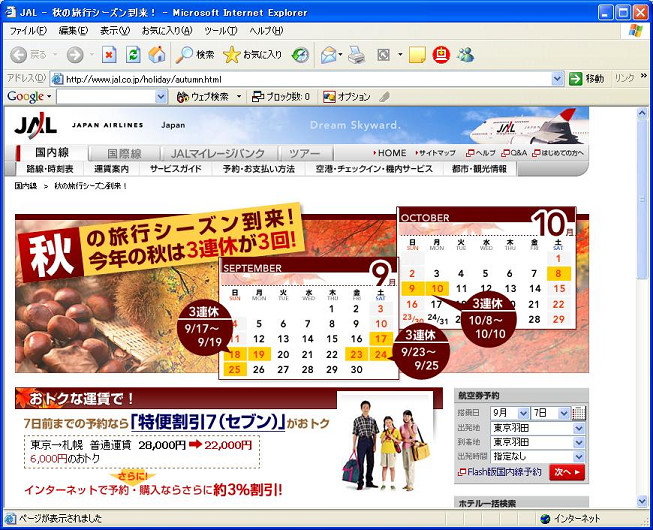Switch to the 国際線 tab
This screenshot has height=530, width=653.
pyautogui.click(x=124, y=154)
